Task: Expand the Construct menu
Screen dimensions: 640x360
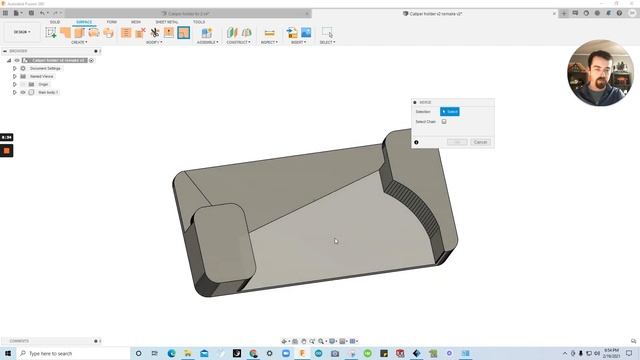Action: (238, 42)
